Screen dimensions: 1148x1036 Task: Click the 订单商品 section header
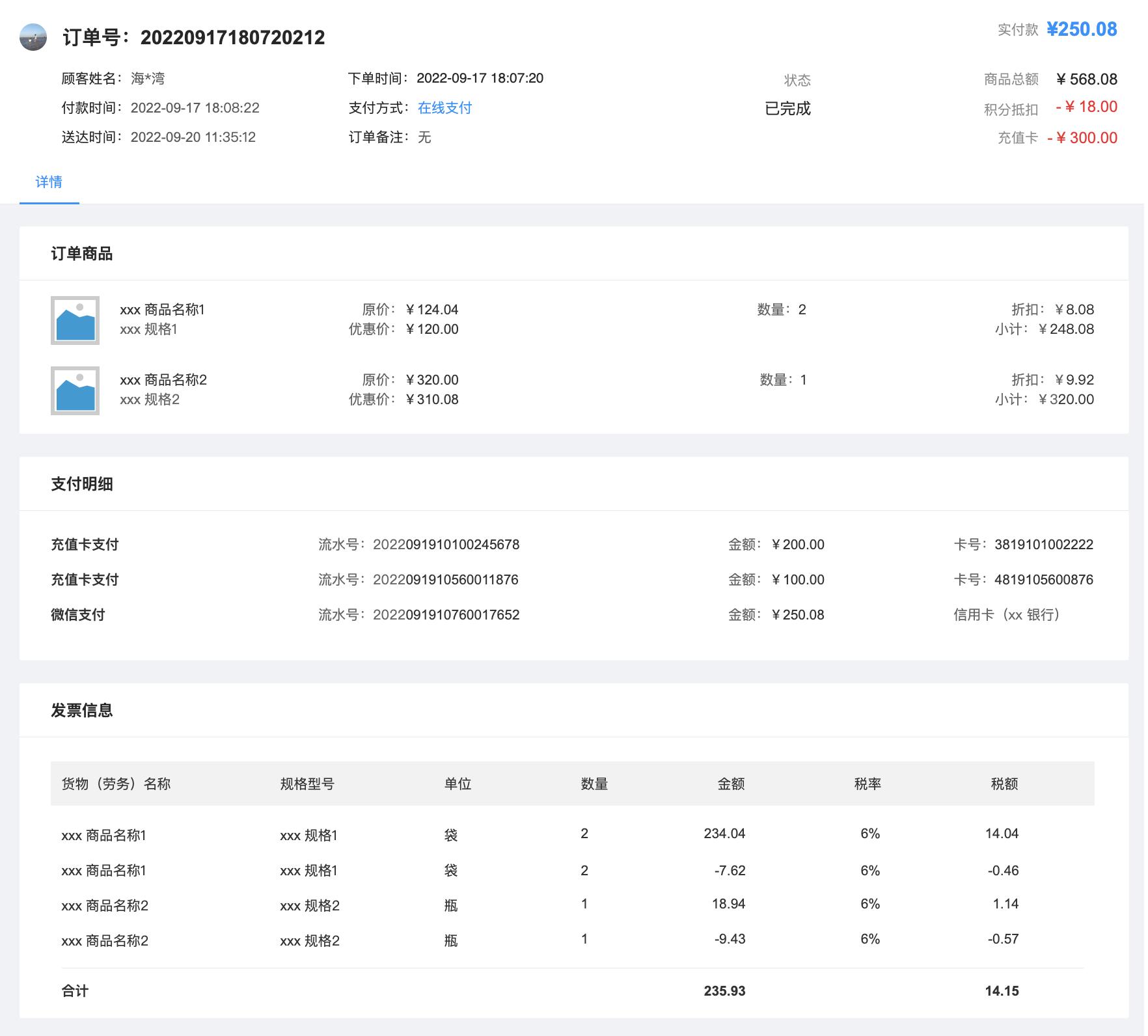click(x=81, y=254)
